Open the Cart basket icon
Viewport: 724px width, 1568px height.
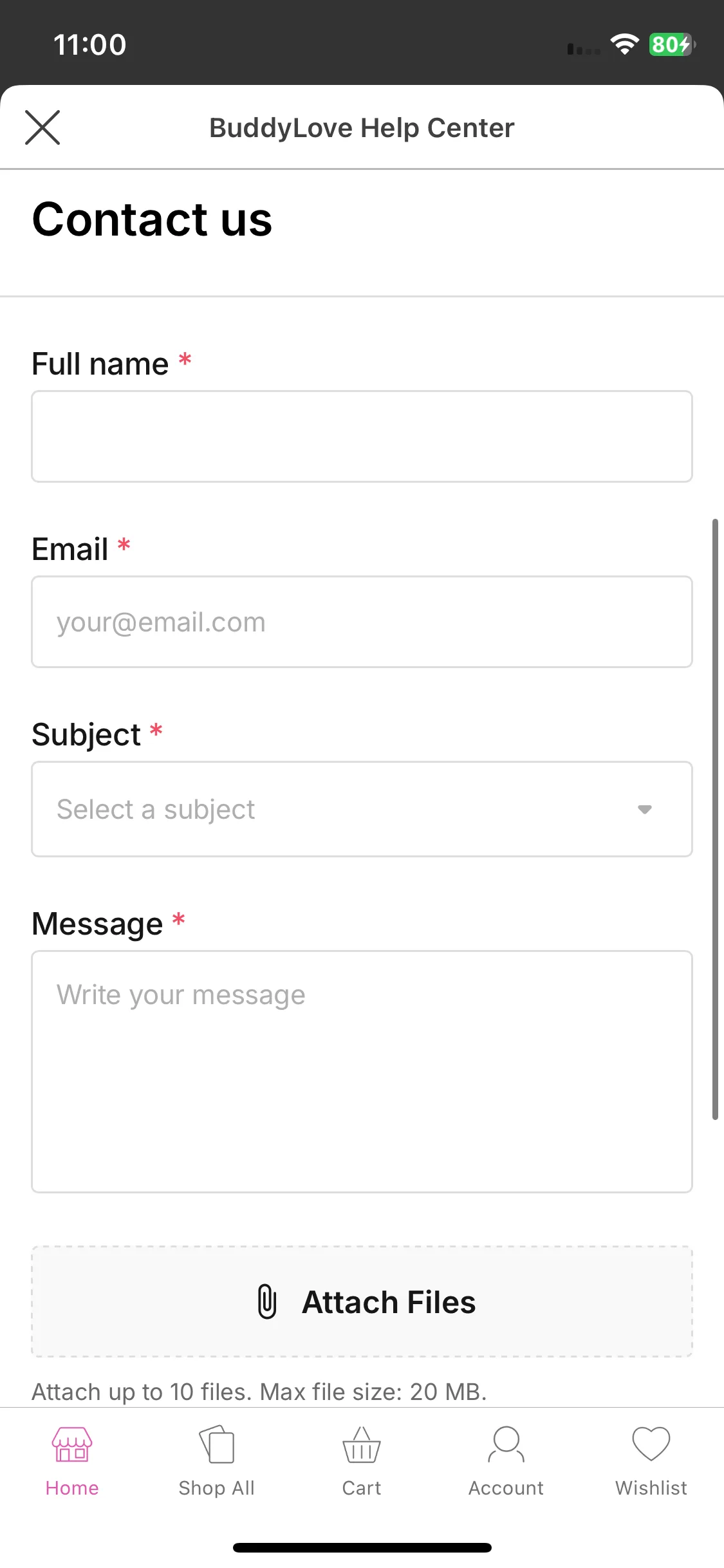362,1444
